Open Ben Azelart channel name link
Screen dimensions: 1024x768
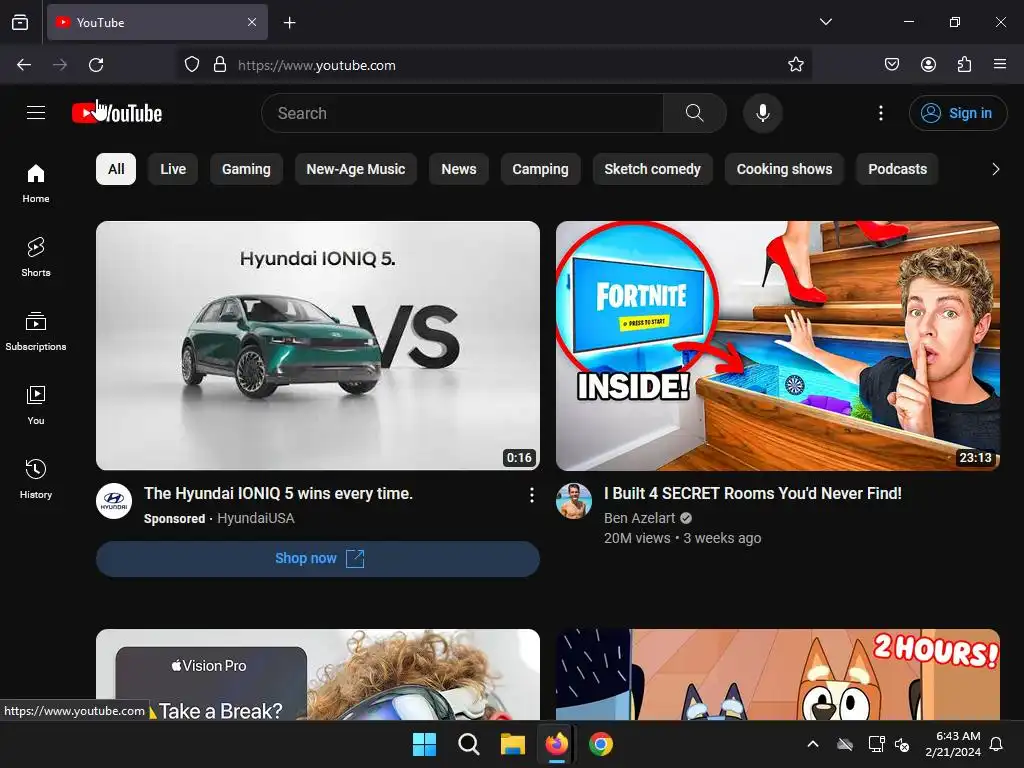tap(639, 518)
